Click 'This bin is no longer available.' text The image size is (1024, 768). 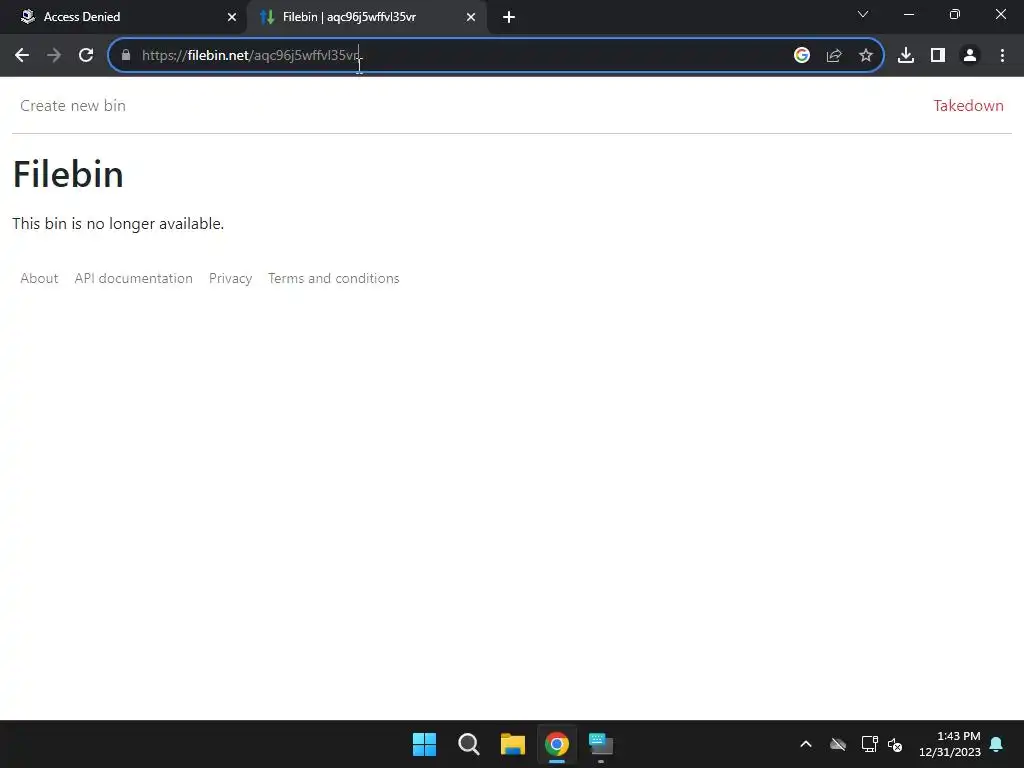[x=118, y=223]
